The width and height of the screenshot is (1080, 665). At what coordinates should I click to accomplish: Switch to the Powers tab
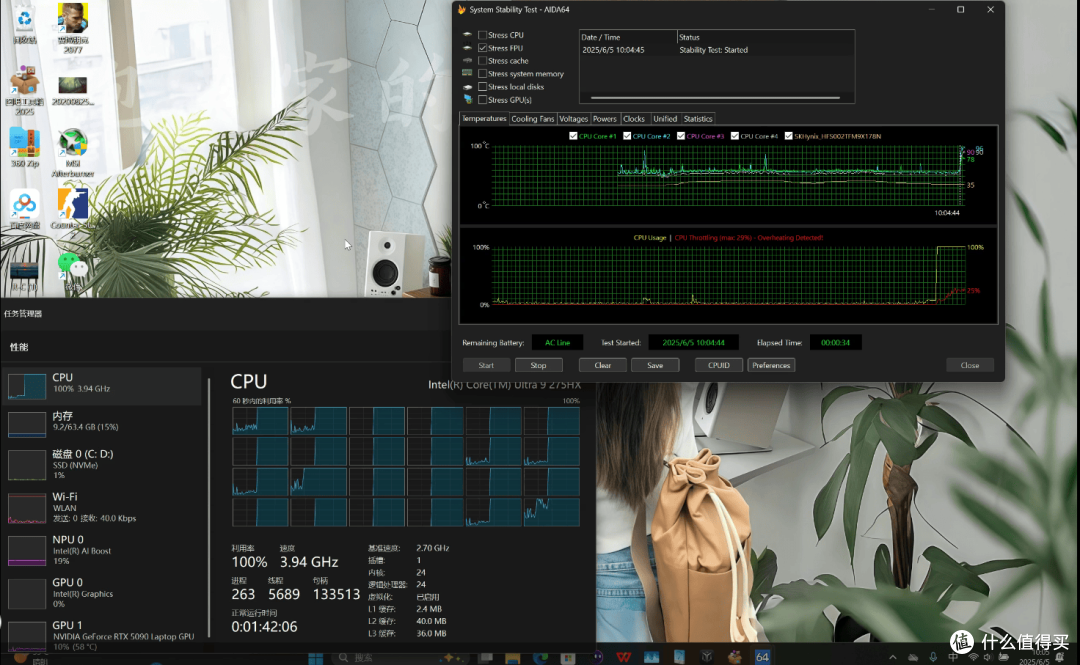pyautogui.click(x=605, y=119)
